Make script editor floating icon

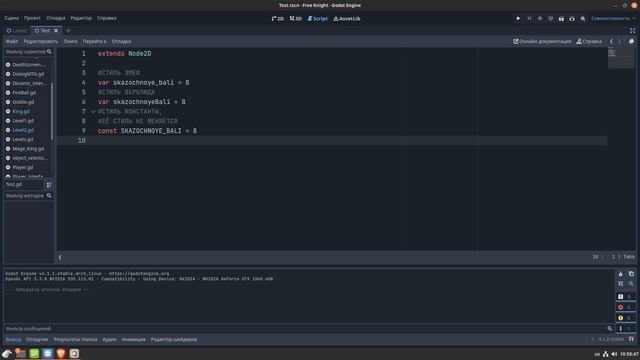[631, 41]
